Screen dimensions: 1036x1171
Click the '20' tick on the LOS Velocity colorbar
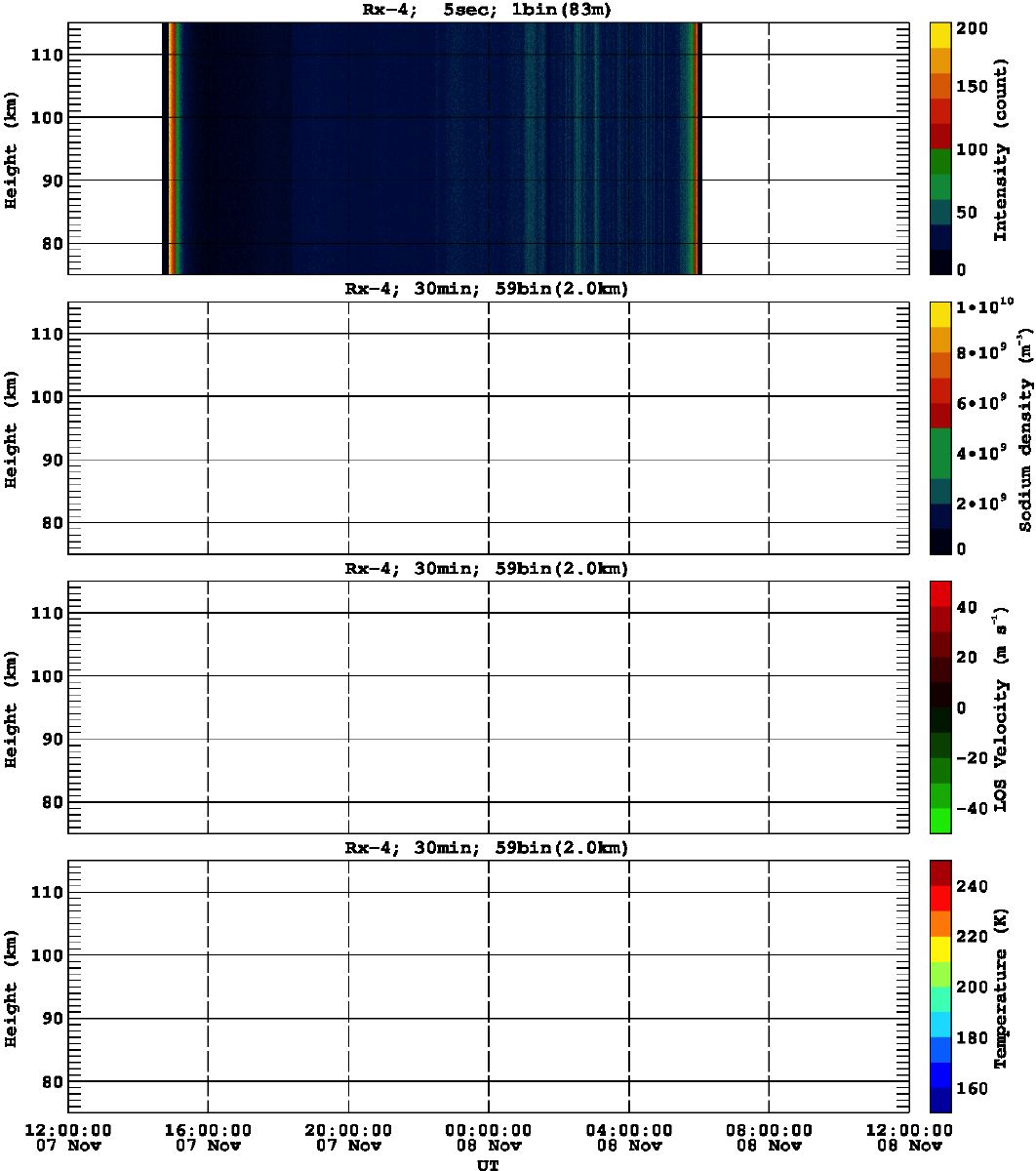tap(968, 658)
